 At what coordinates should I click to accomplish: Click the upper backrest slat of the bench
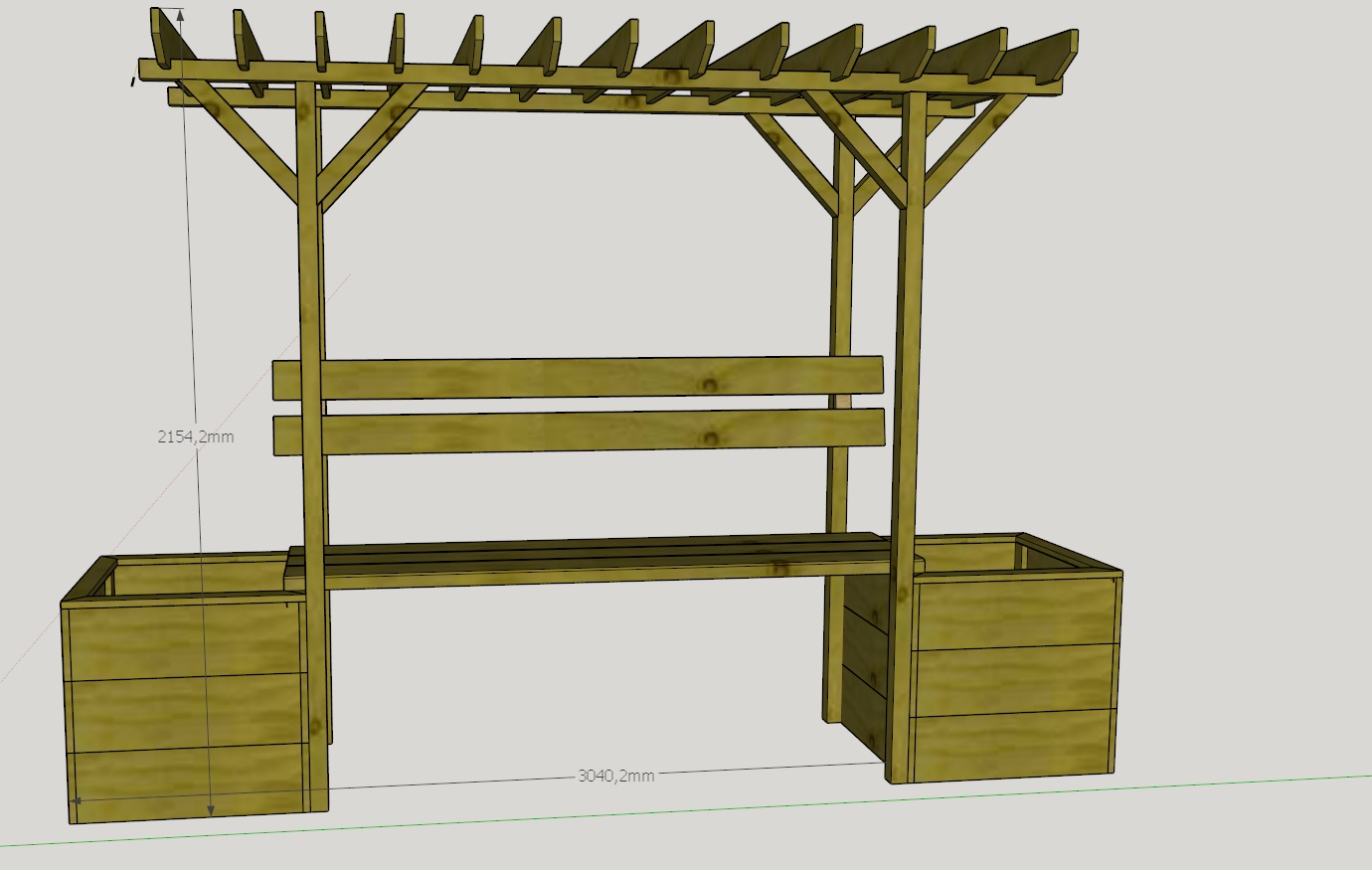pyautogui.click(x=578, y=378)
